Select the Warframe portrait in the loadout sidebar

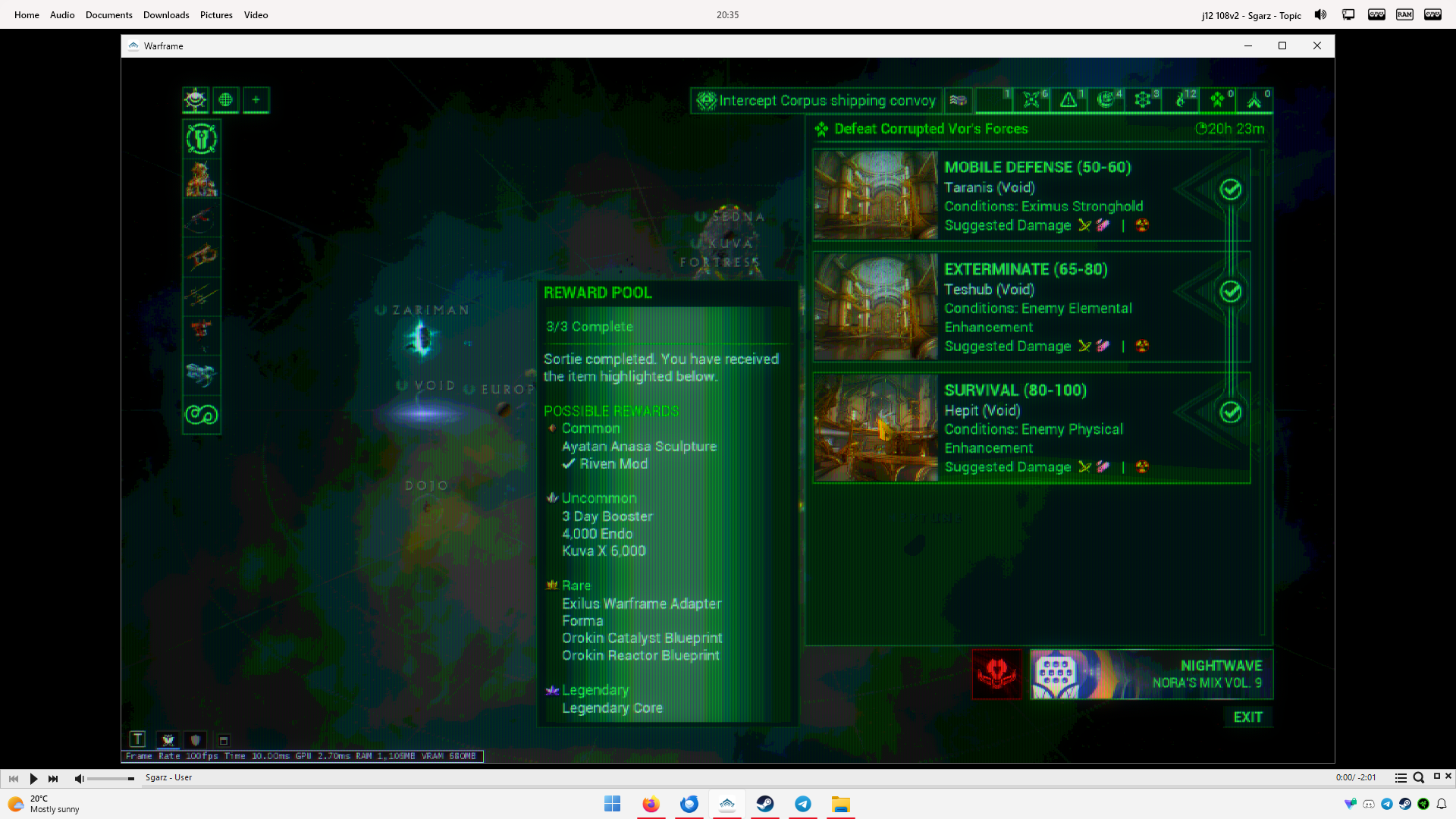202,179
